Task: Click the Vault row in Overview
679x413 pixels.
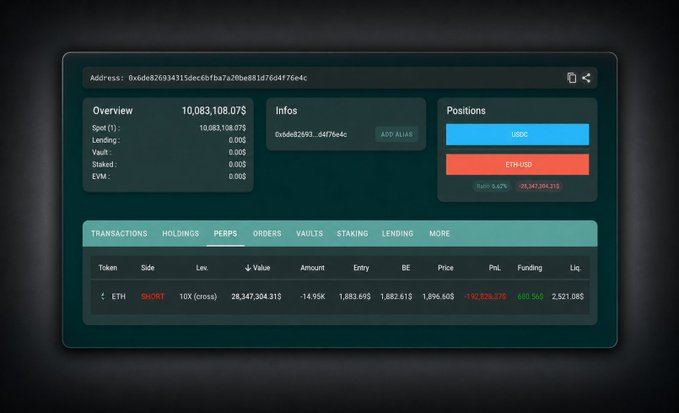Action: click(x=169, y=152)
